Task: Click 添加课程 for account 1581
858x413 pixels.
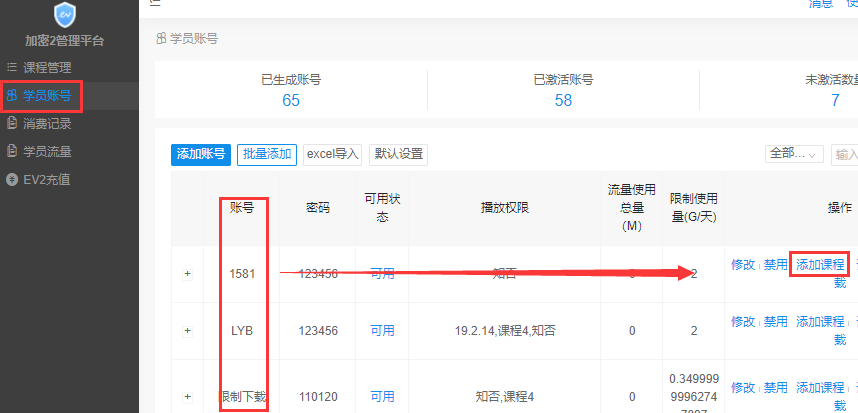Action: [x=820, y=265]
